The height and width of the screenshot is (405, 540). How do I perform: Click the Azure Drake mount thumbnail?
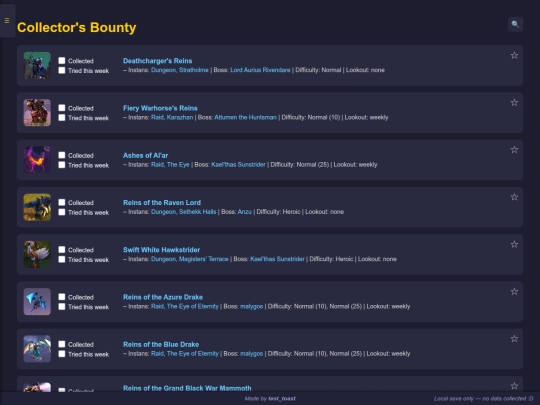click(37, 302)
